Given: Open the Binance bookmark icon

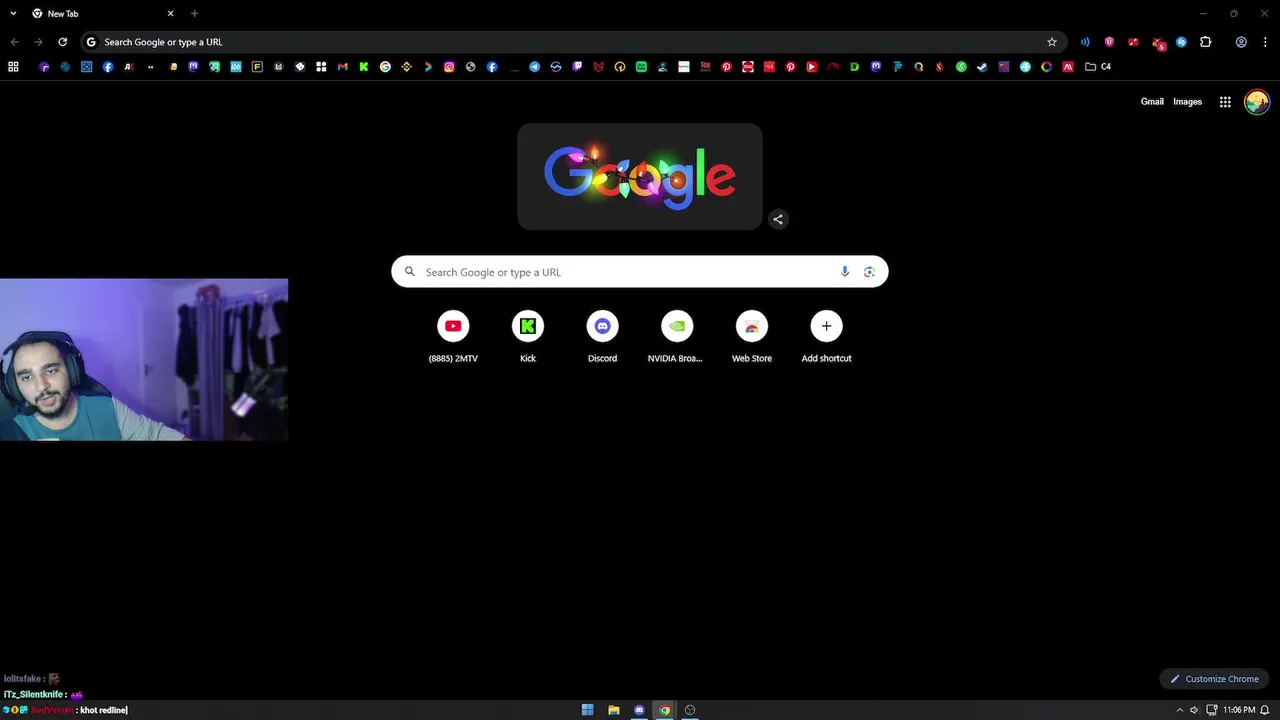Looking at the screenshot, I should [x=406, y=67].
